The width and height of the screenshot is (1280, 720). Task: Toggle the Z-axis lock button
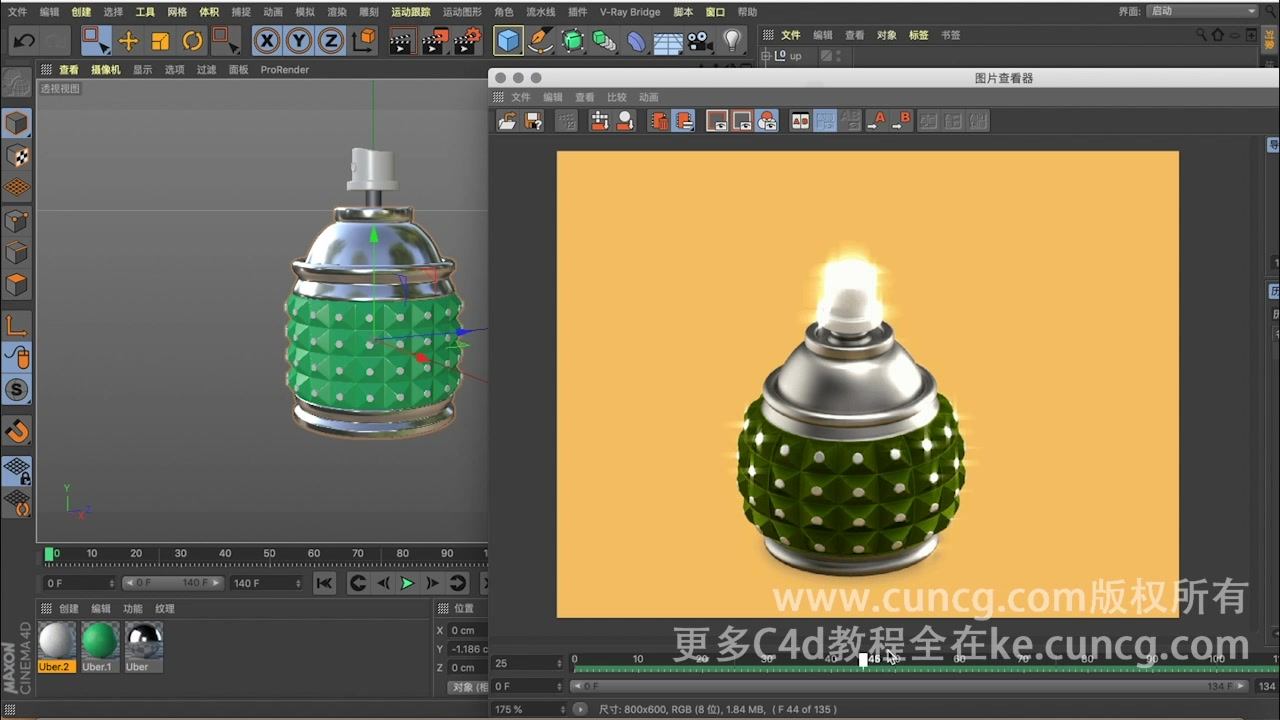tap(330, 41)
